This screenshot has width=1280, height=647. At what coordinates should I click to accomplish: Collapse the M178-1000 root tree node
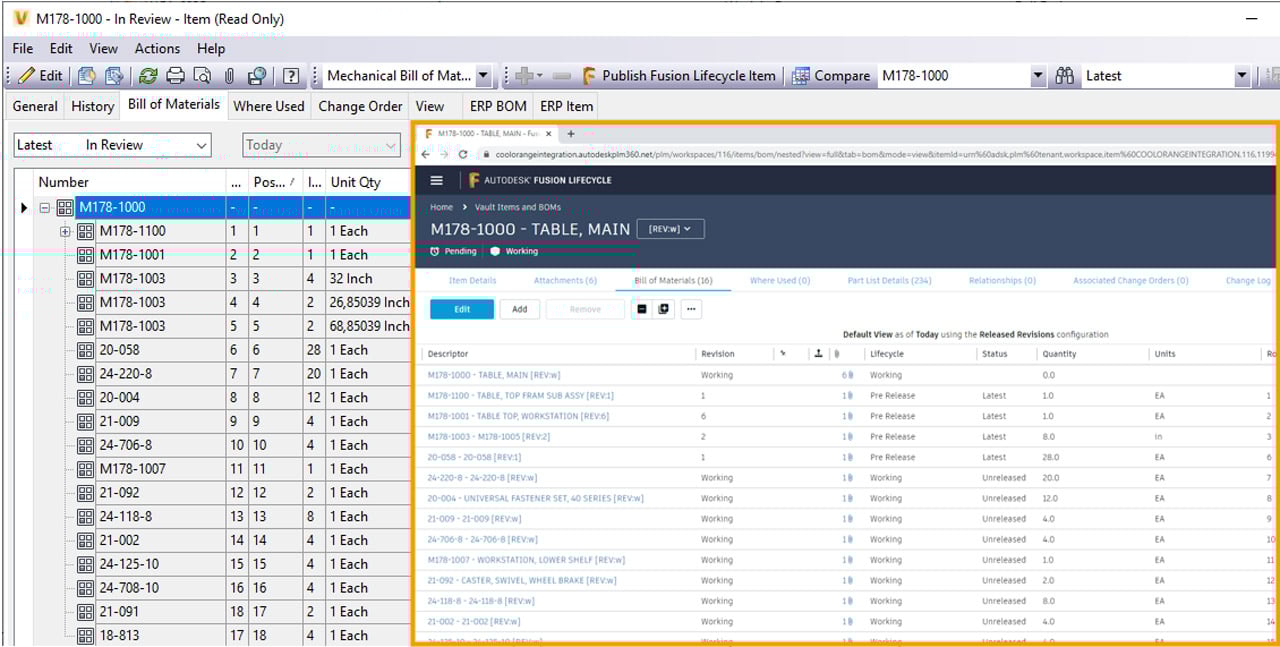44,208
